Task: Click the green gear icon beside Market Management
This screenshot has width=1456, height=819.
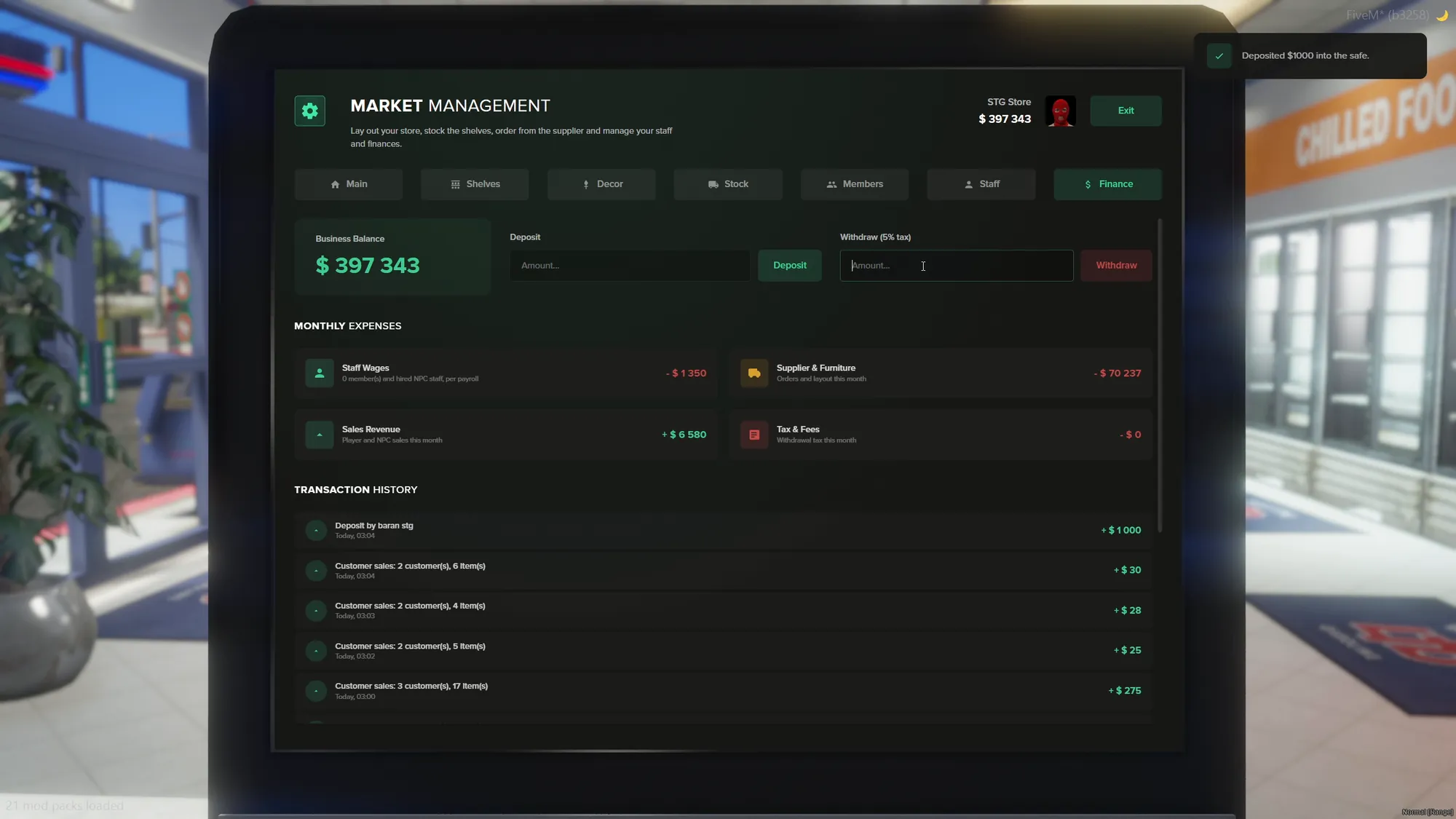Action: coord(309,111)
